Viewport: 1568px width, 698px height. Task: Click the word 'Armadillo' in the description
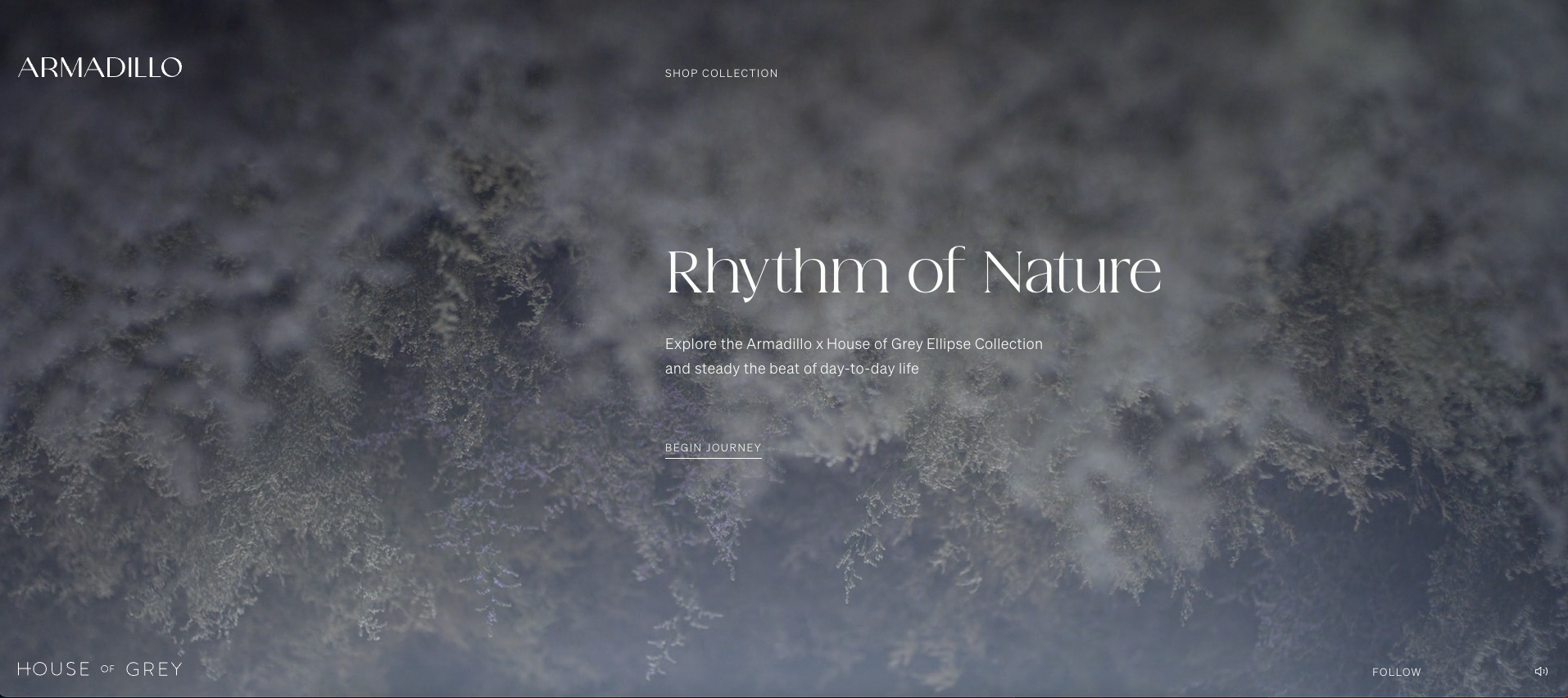click(x=778, y=344)
